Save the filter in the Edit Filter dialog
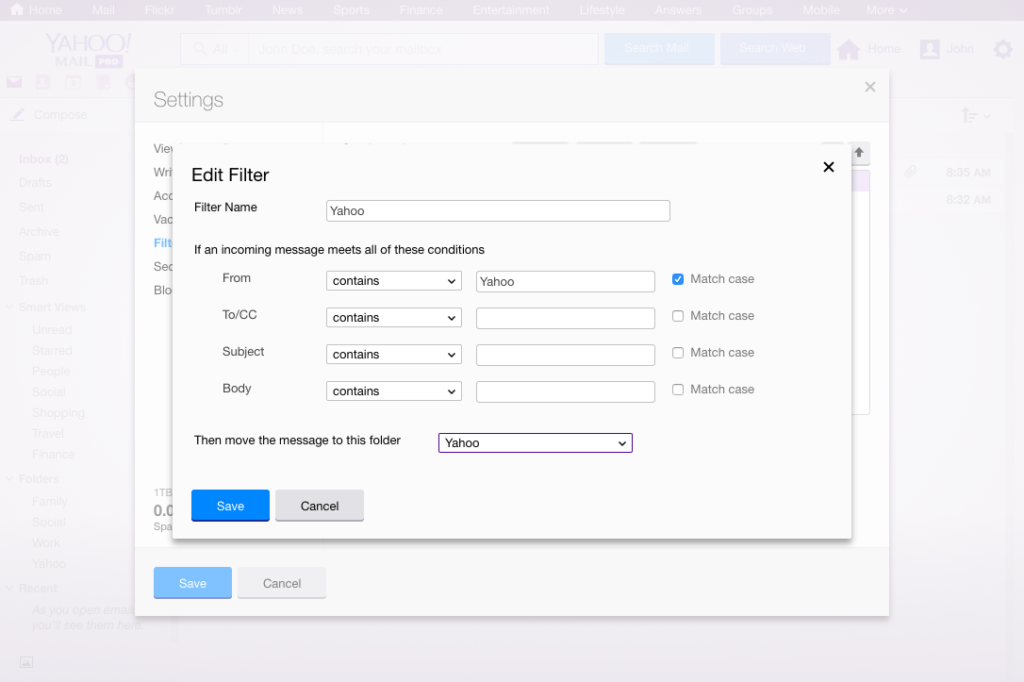Screen dimensions: 1024x682 point(230,506)
